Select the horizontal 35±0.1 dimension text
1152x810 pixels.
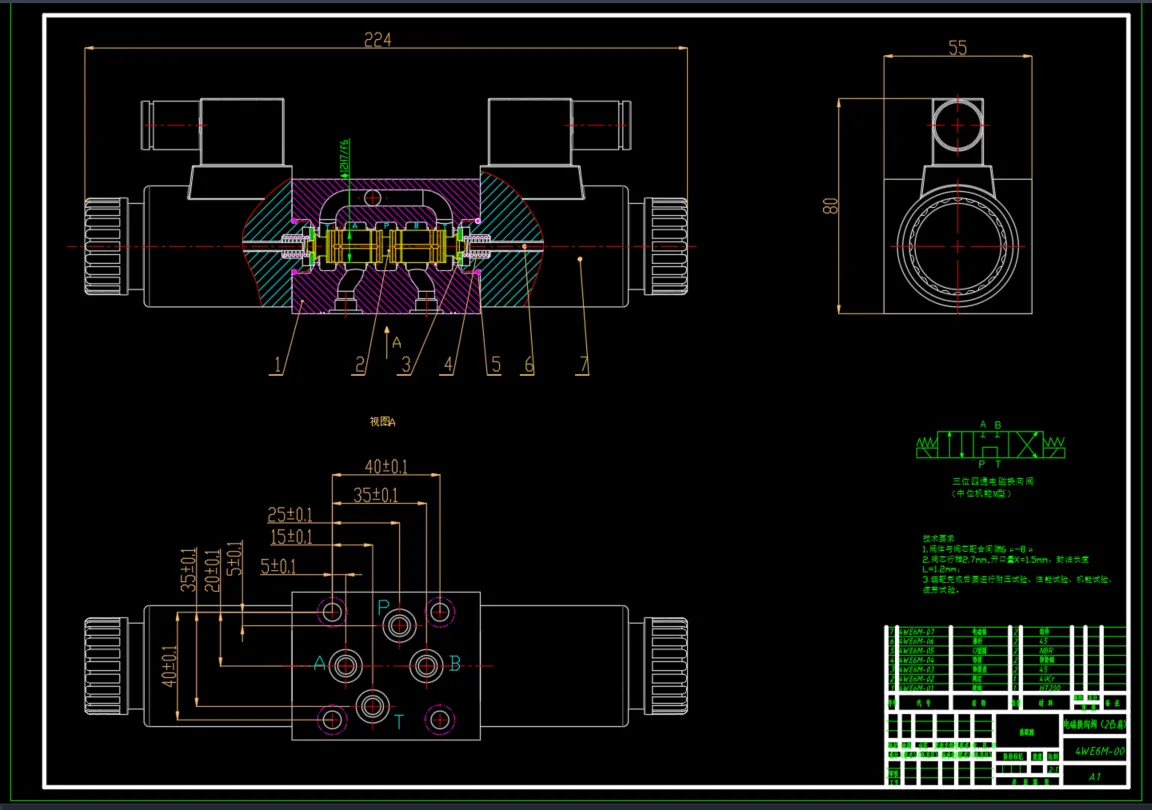(x=375, y=495)
